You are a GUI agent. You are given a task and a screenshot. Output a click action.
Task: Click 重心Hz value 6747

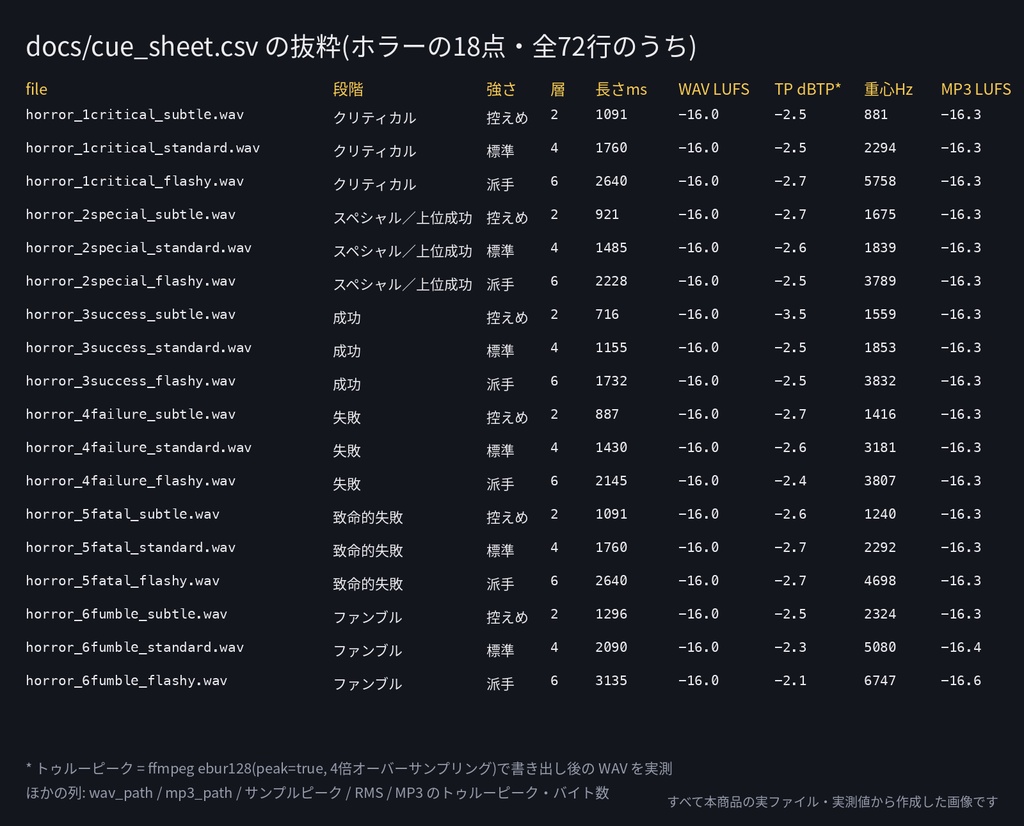(880, 680)
